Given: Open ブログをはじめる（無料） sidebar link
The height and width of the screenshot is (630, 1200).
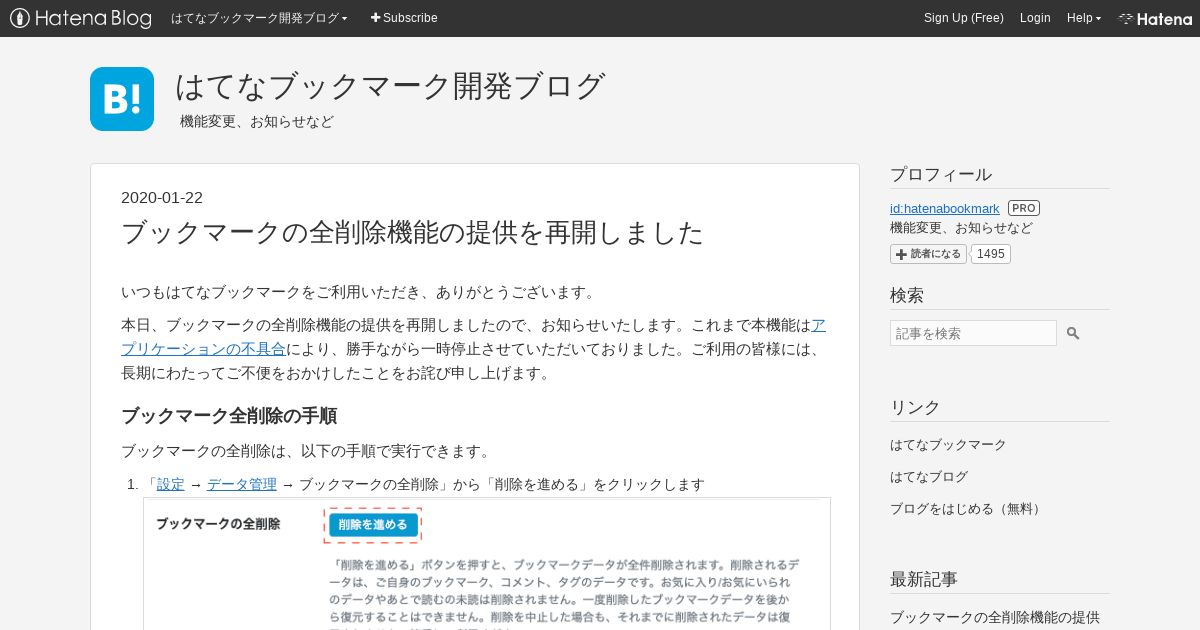Looking at the screenshot, I should [x=968, y=509].
